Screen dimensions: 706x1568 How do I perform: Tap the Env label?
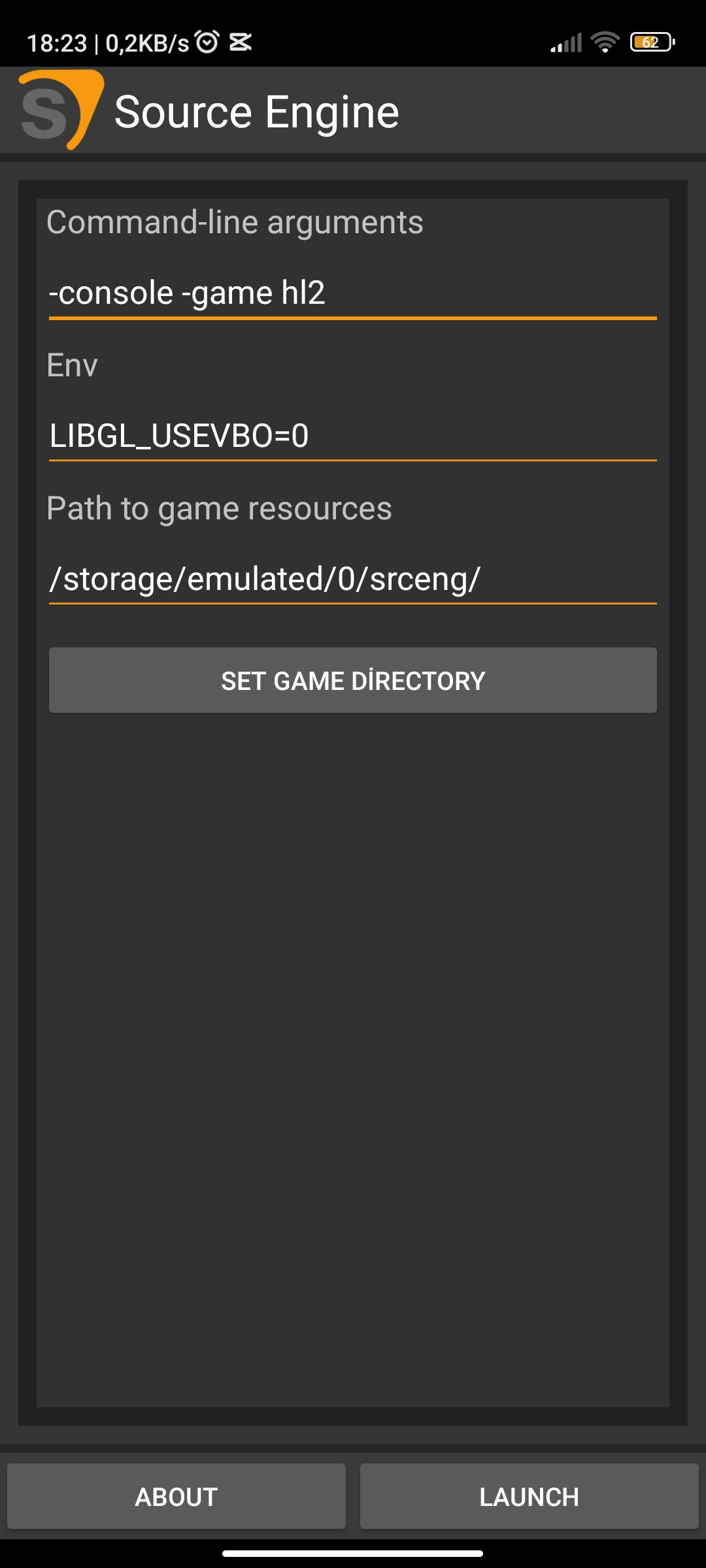pyautogui.click(x=72, y=365)
